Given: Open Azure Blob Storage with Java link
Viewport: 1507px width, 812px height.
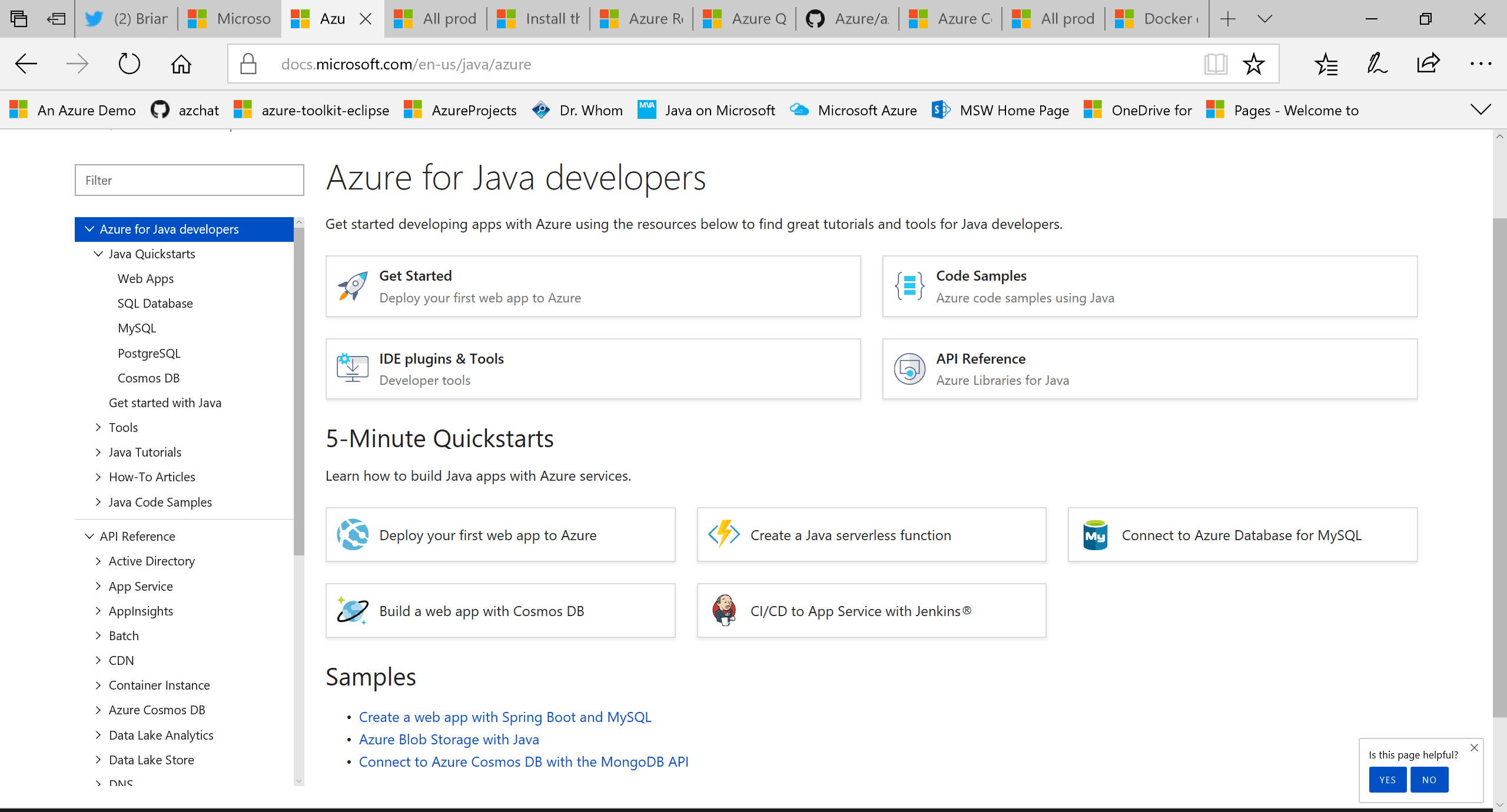Looking at the screenshot, I should pos(449,739).
